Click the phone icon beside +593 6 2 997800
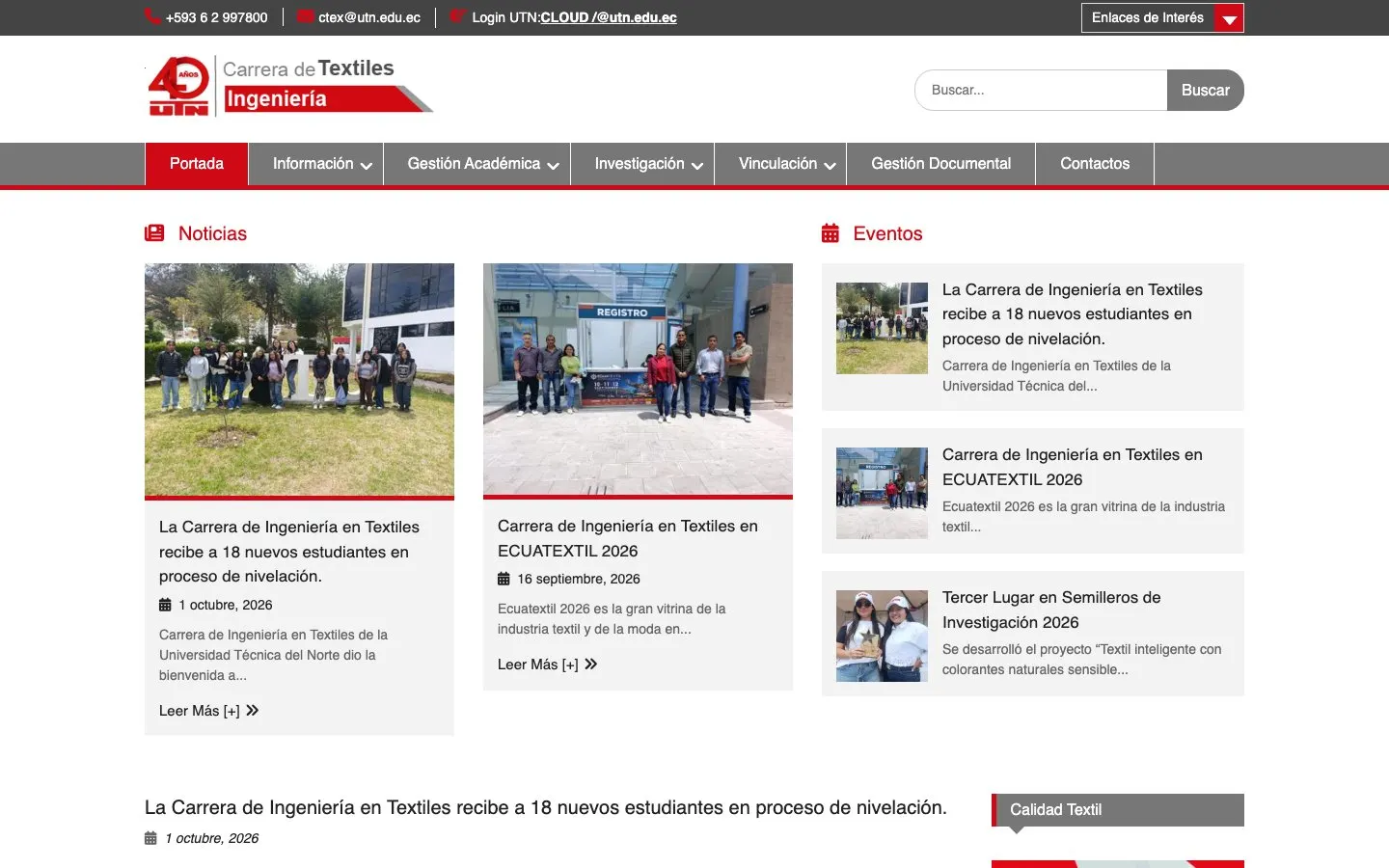Screen dimensions: 1389x868 [x=152, y=16]
